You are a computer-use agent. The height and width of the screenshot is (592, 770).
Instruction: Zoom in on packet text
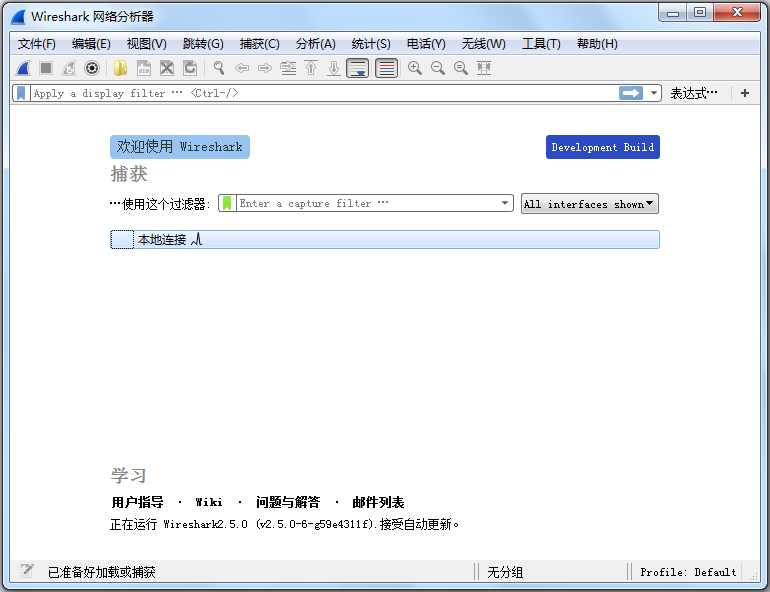415,68
